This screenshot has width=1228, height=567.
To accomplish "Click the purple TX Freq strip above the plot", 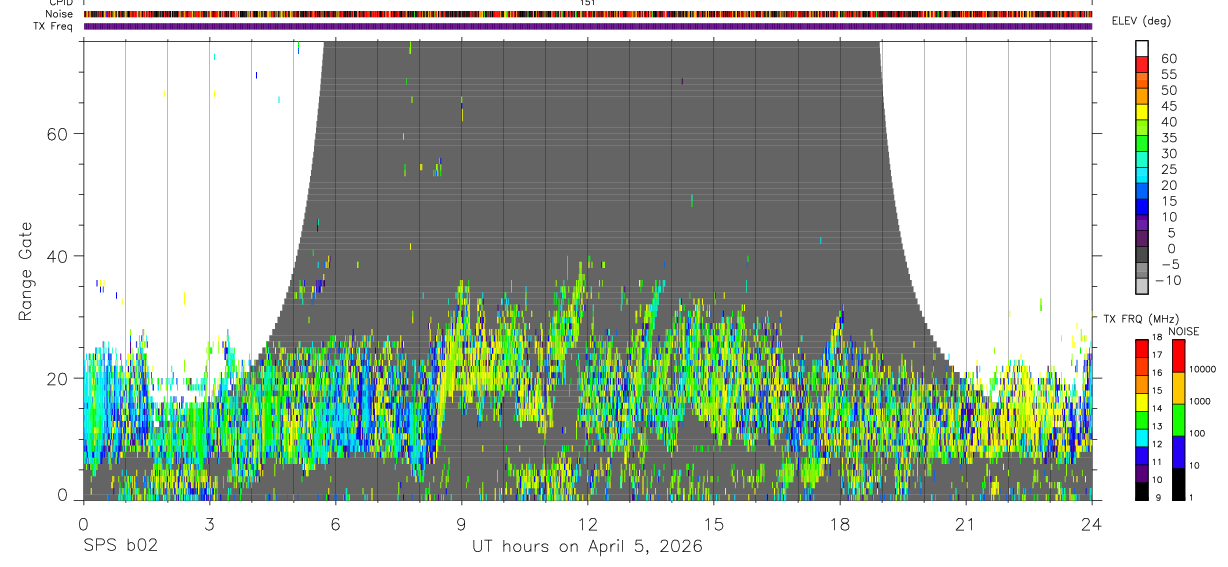I will (x=588, y=26).
